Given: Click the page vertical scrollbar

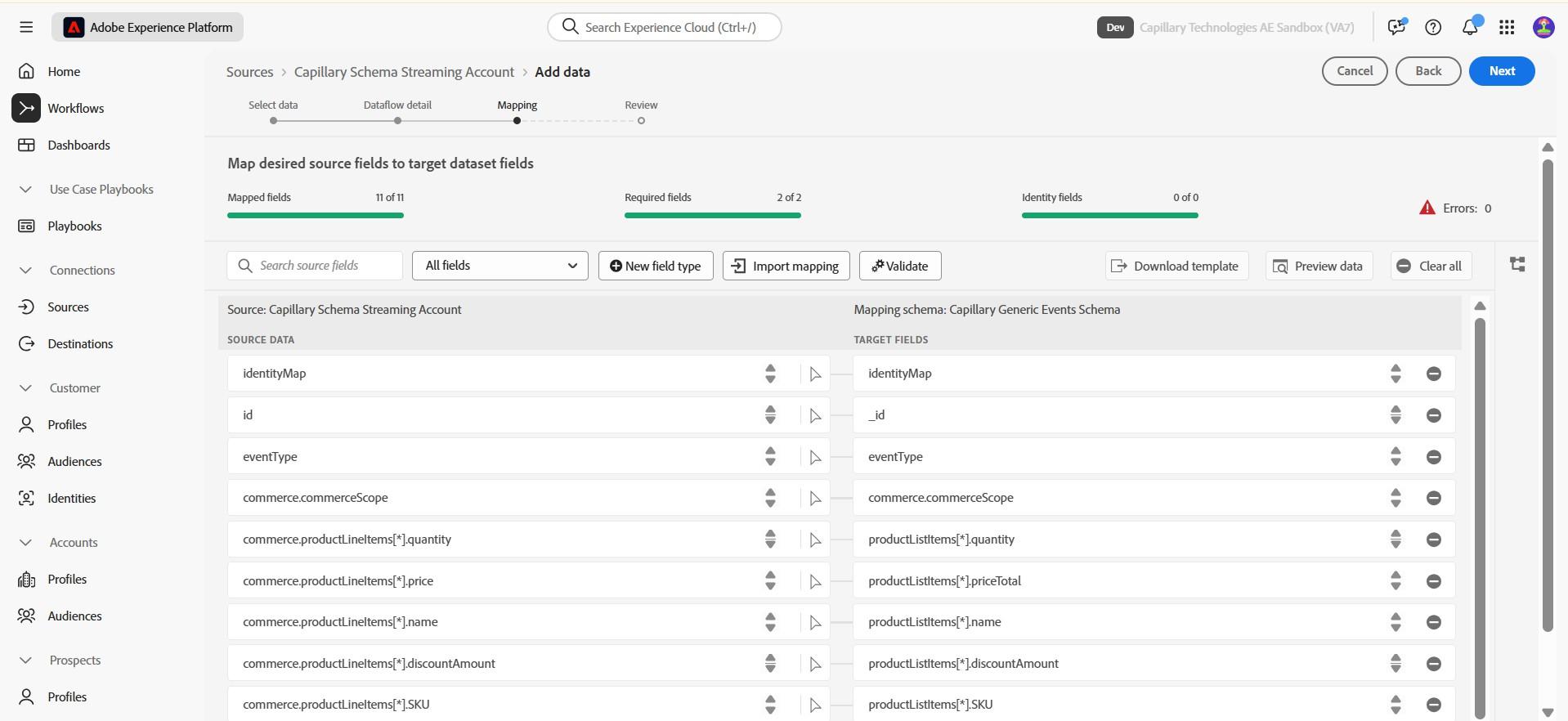Looking at the screenshot, I should tap(1548, 395).
